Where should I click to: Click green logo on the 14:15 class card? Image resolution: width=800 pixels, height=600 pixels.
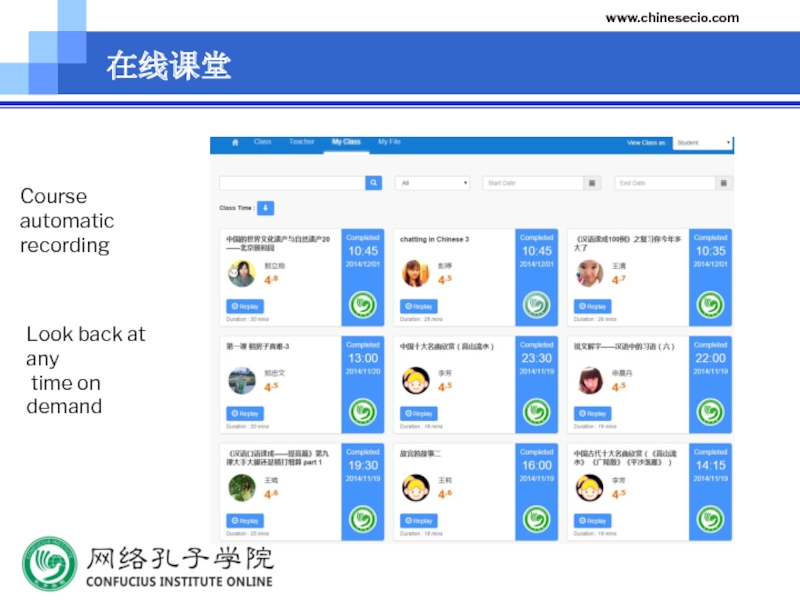click(711, 520)
